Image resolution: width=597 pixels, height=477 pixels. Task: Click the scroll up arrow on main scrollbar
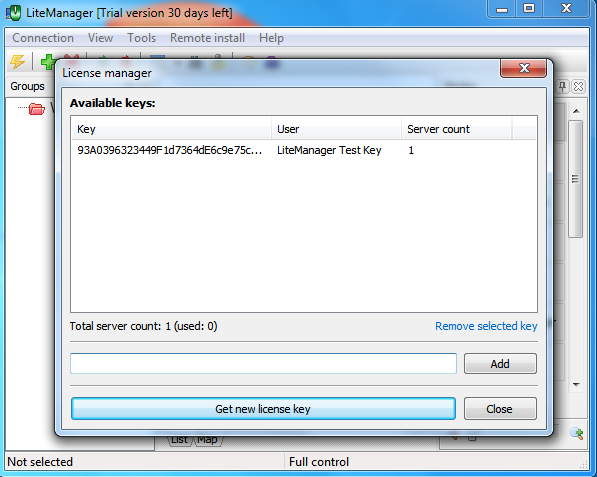(576, 111)
